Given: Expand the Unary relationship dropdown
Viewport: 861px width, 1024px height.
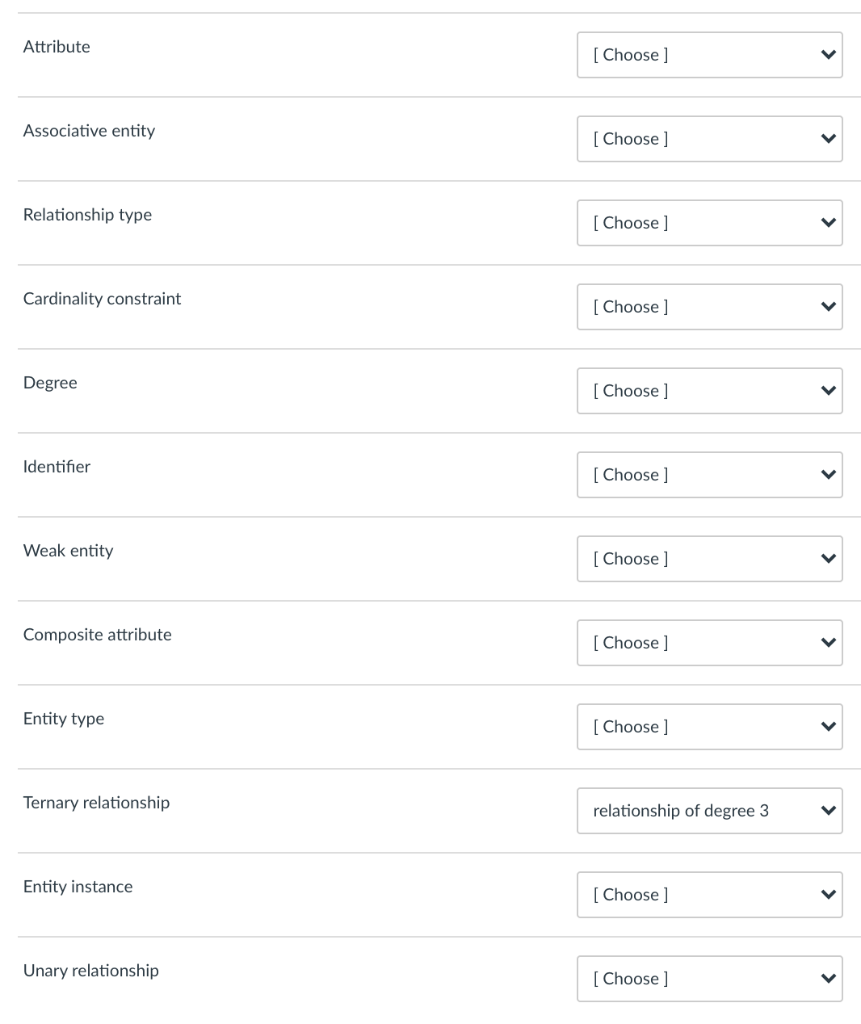Looking at the screenshot, I should [709, 979].
